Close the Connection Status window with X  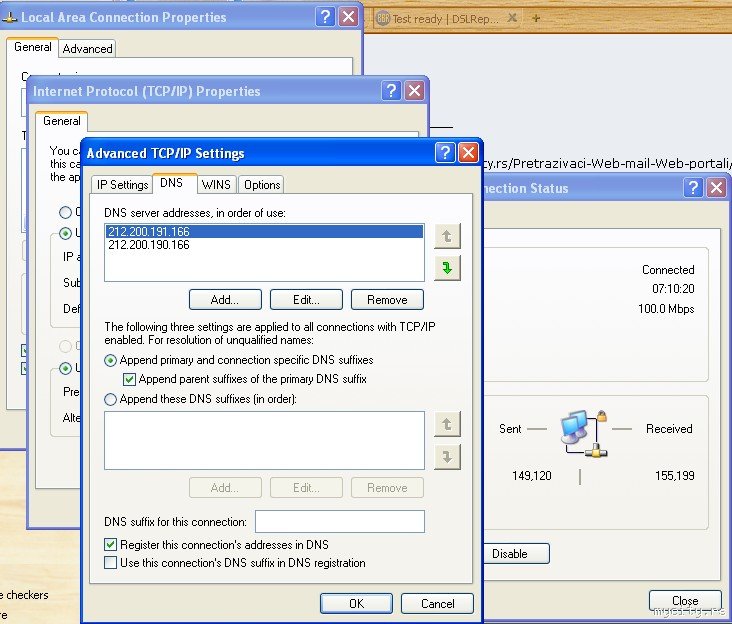pyautogui.click(x=717, y=188)
